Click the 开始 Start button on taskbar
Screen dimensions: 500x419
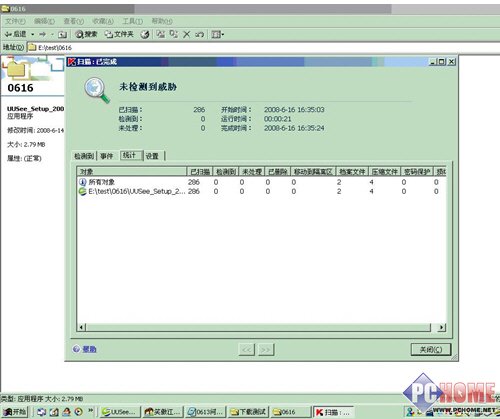[x=15, y=412]
